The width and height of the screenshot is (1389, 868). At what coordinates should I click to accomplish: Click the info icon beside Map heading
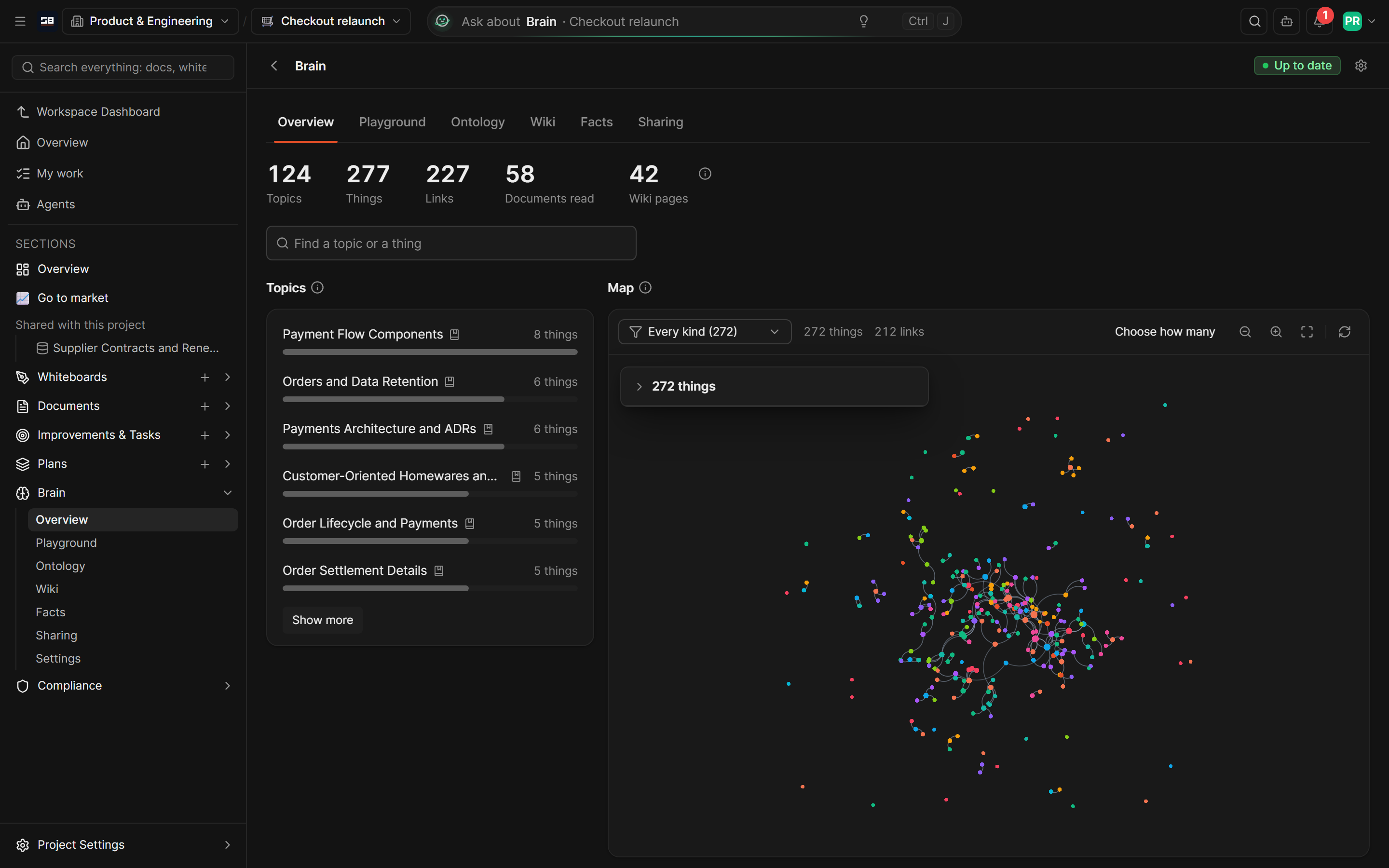click(645, 287)
